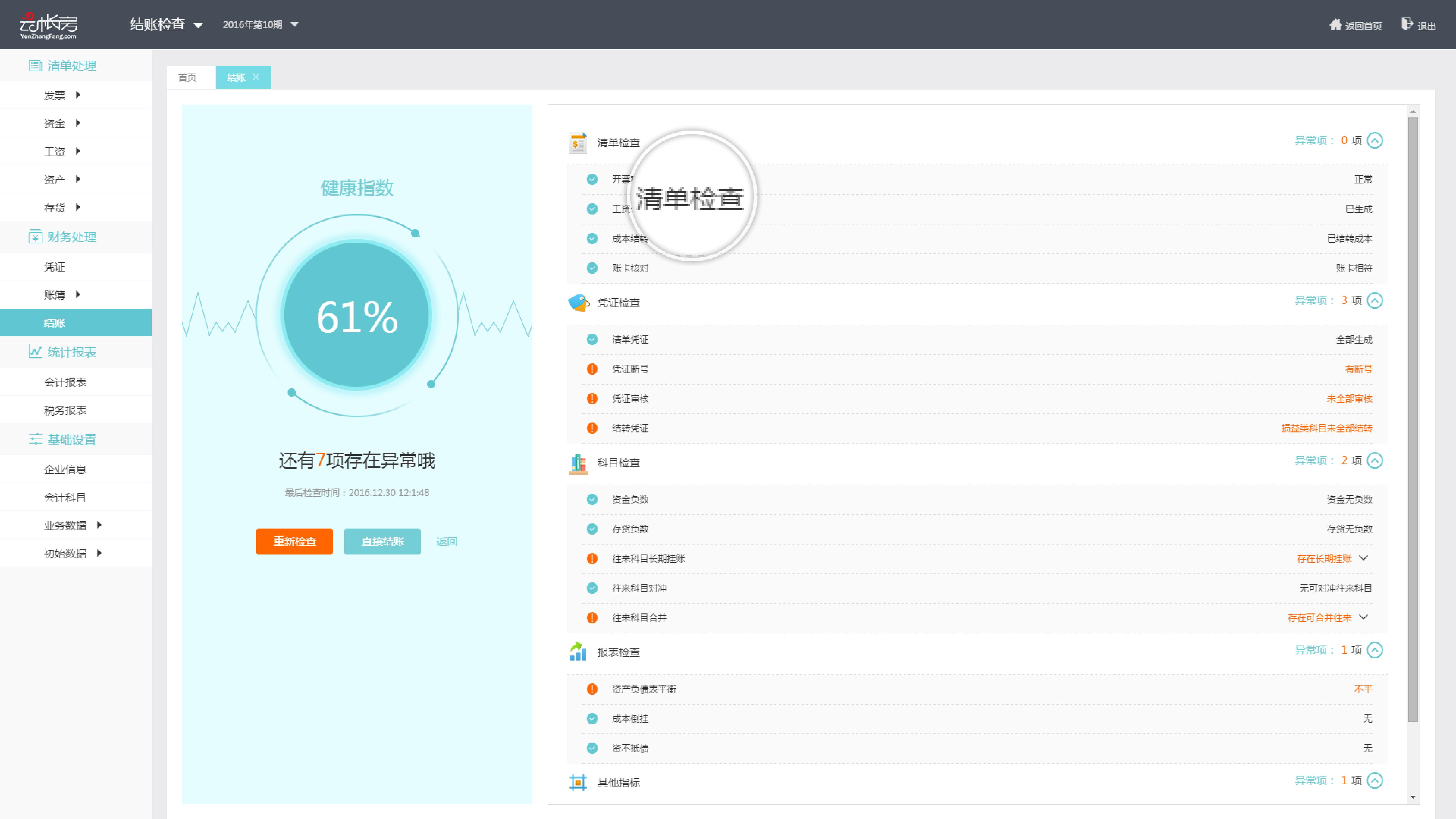This screenshot has height=819, width=1456.
Task: Click the 凭证检查 tag icon
Action: pos(578,302)
